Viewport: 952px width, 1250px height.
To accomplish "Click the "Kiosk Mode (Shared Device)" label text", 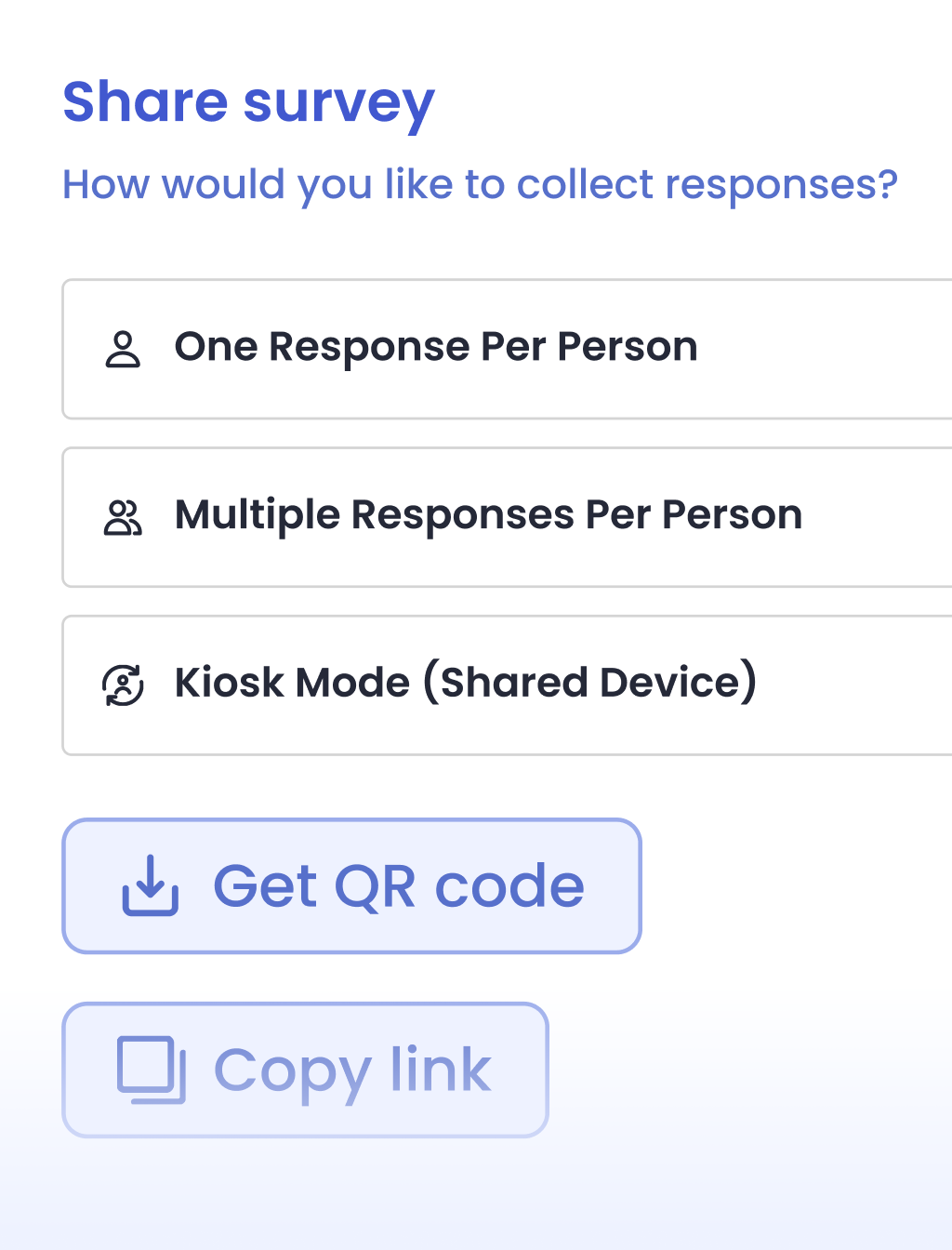I will click(466, 683).
